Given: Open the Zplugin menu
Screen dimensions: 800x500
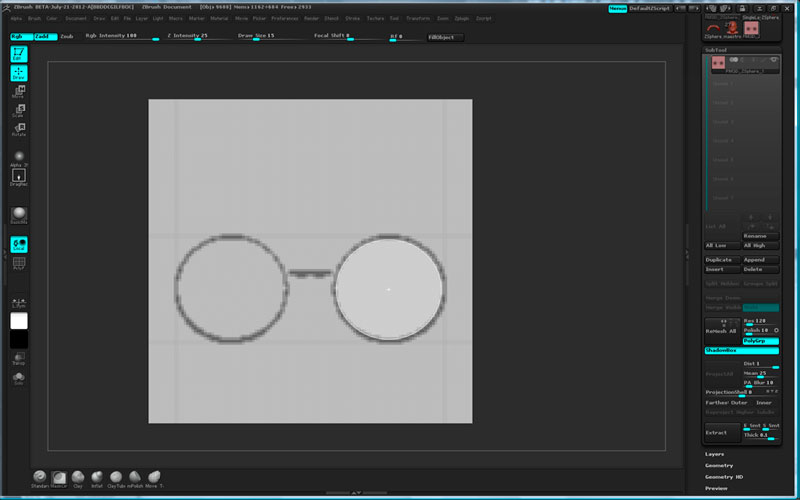Looking at the screenshot, I should click(462, 18).
